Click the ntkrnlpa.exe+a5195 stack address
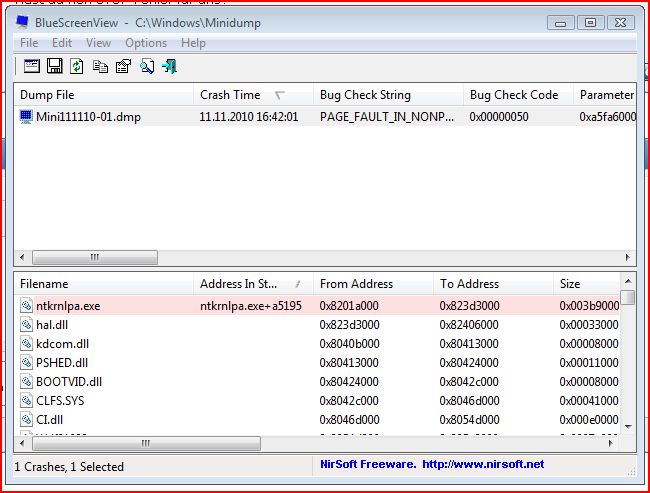The width and height of the screenshot is (650, 493). pyautogui.click(x=251, y=306)
